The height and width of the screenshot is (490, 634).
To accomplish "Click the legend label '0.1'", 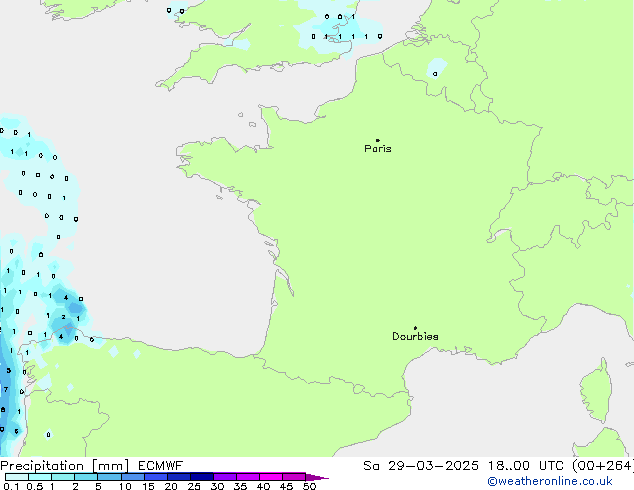I will 11,486.
